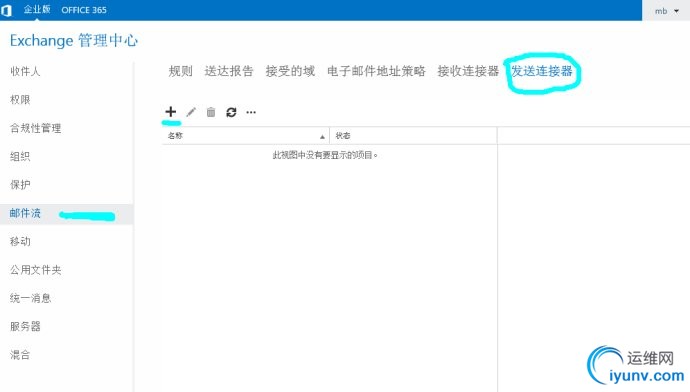The width and height of the screenshot is (690, 392).
Task: Click the plus icon to add connector
Action: [171, 112]
